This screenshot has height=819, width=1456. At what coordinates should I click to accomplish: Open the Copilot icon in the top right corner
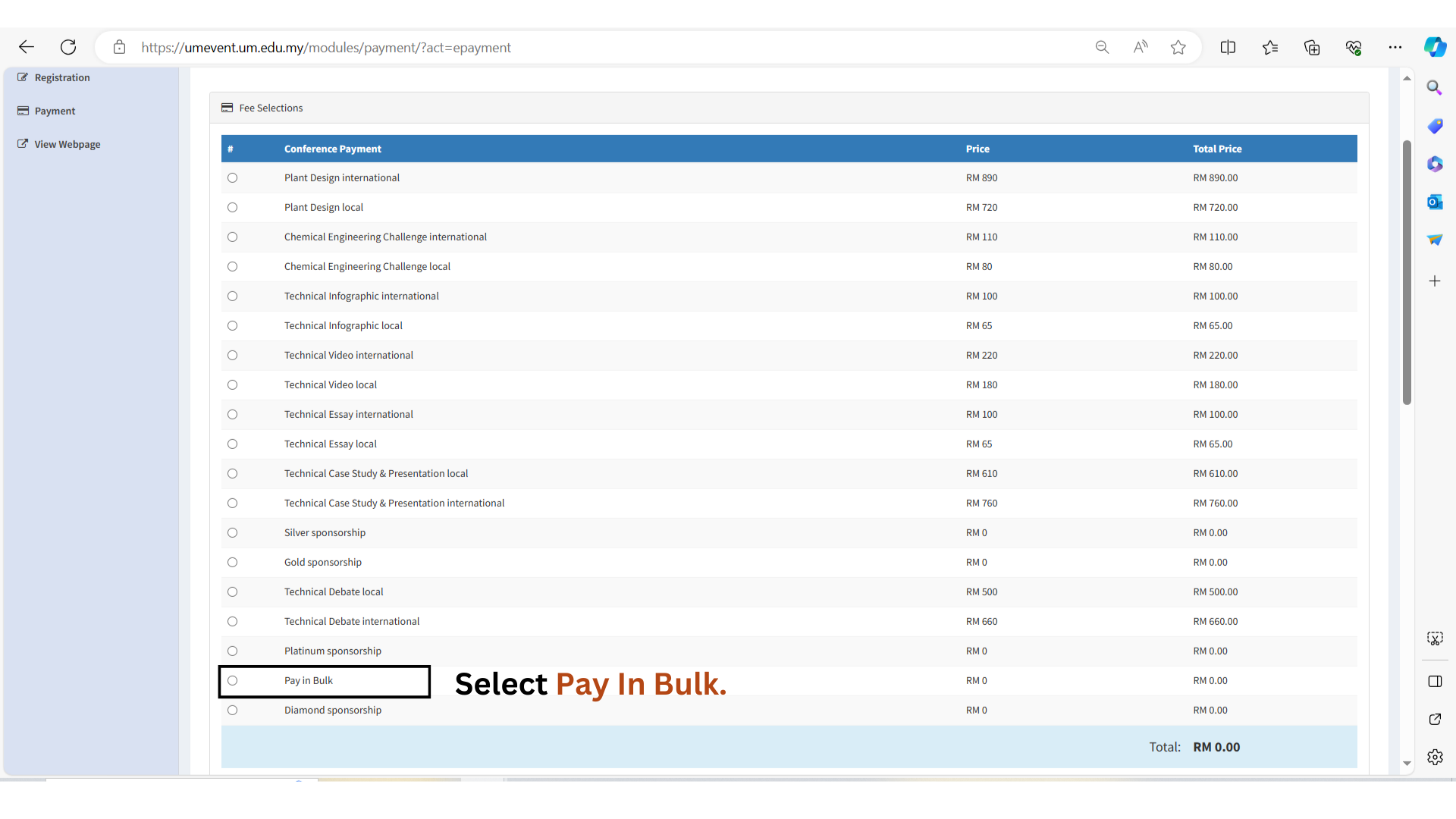(1434, 47)
